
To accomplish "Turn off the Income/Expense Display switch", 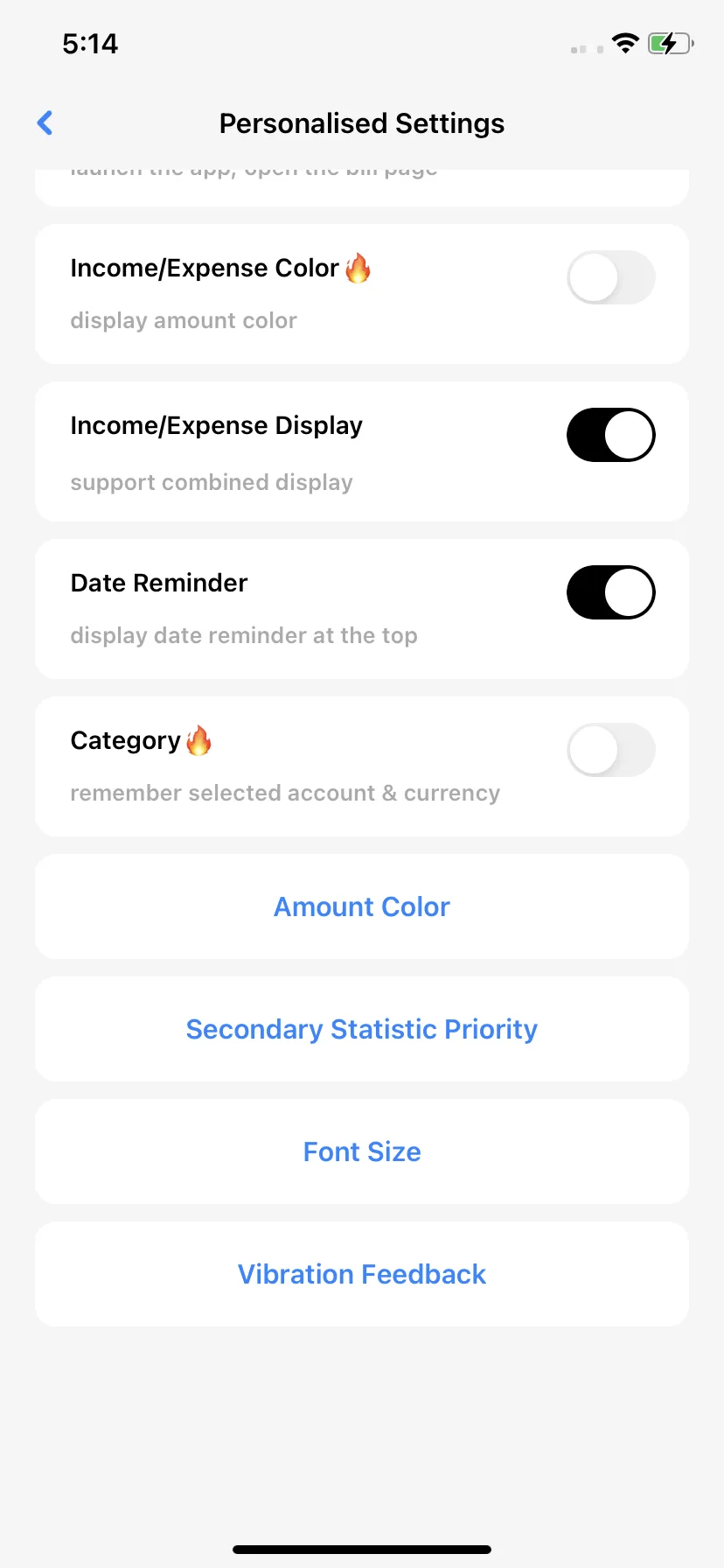I will 611,435.
